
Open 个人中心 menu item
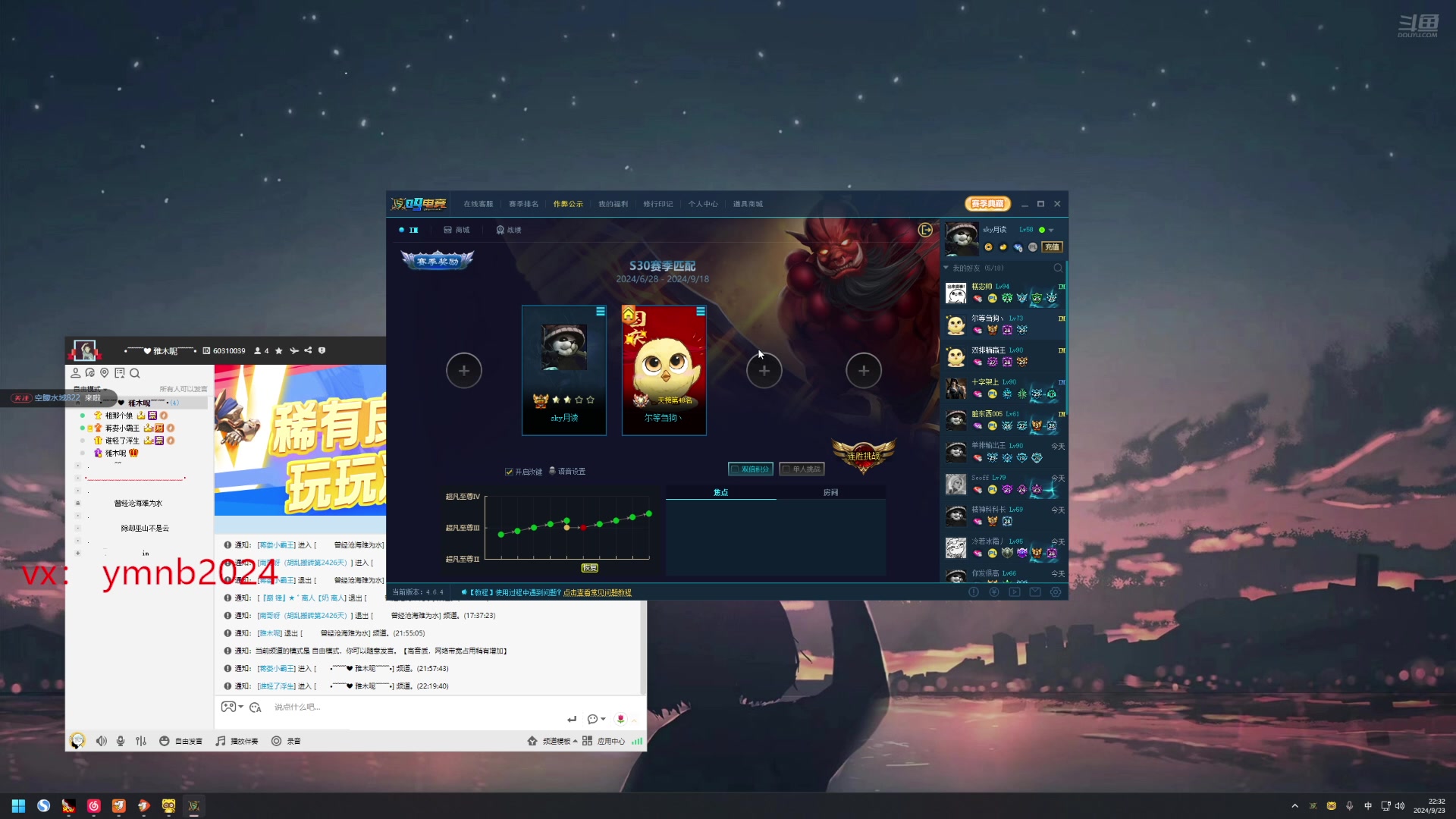click(703, 204)
